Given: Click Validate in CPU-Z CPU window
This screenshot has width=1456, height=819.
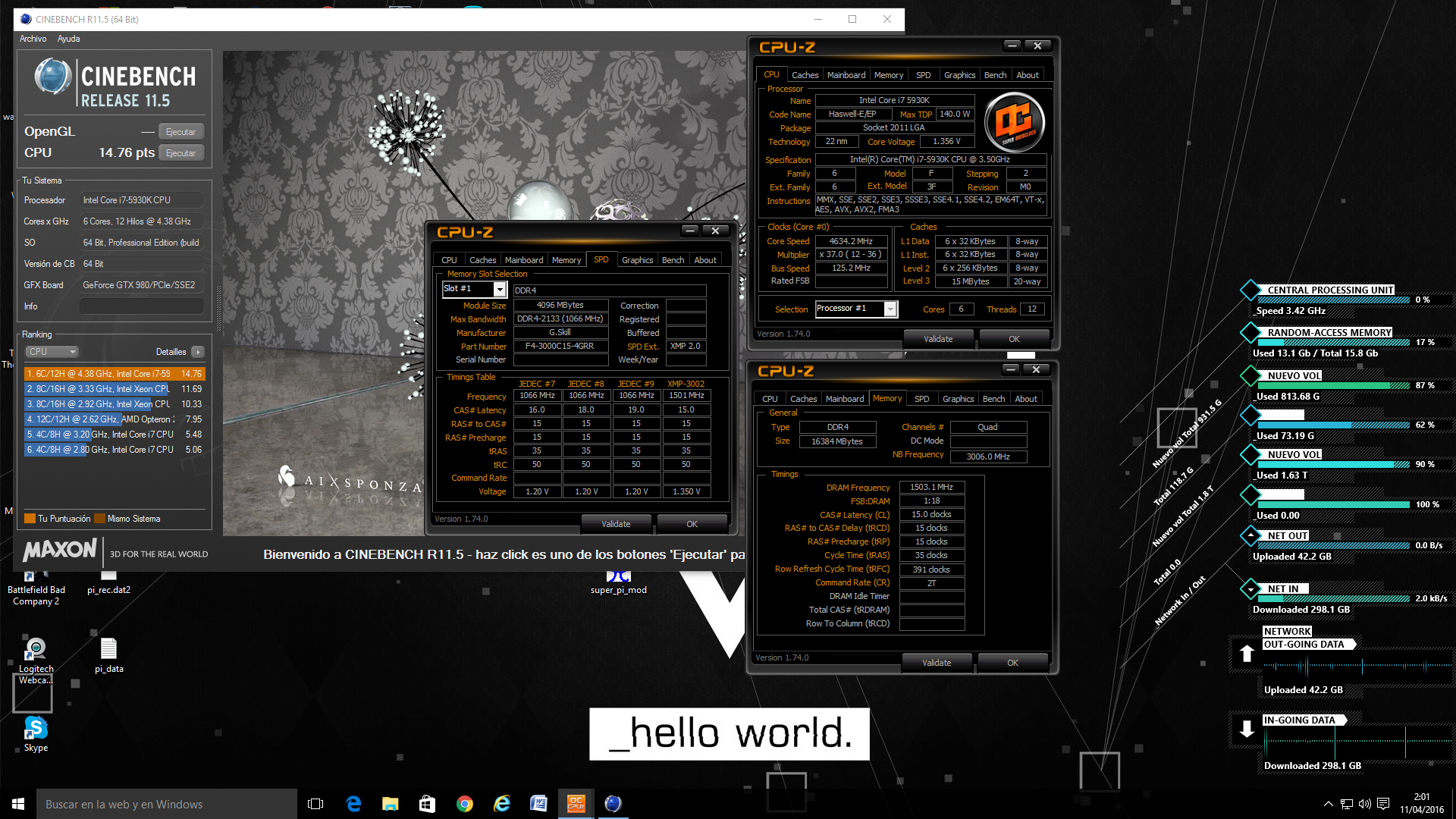Looking at the screenshot, I should pos(938,339).
